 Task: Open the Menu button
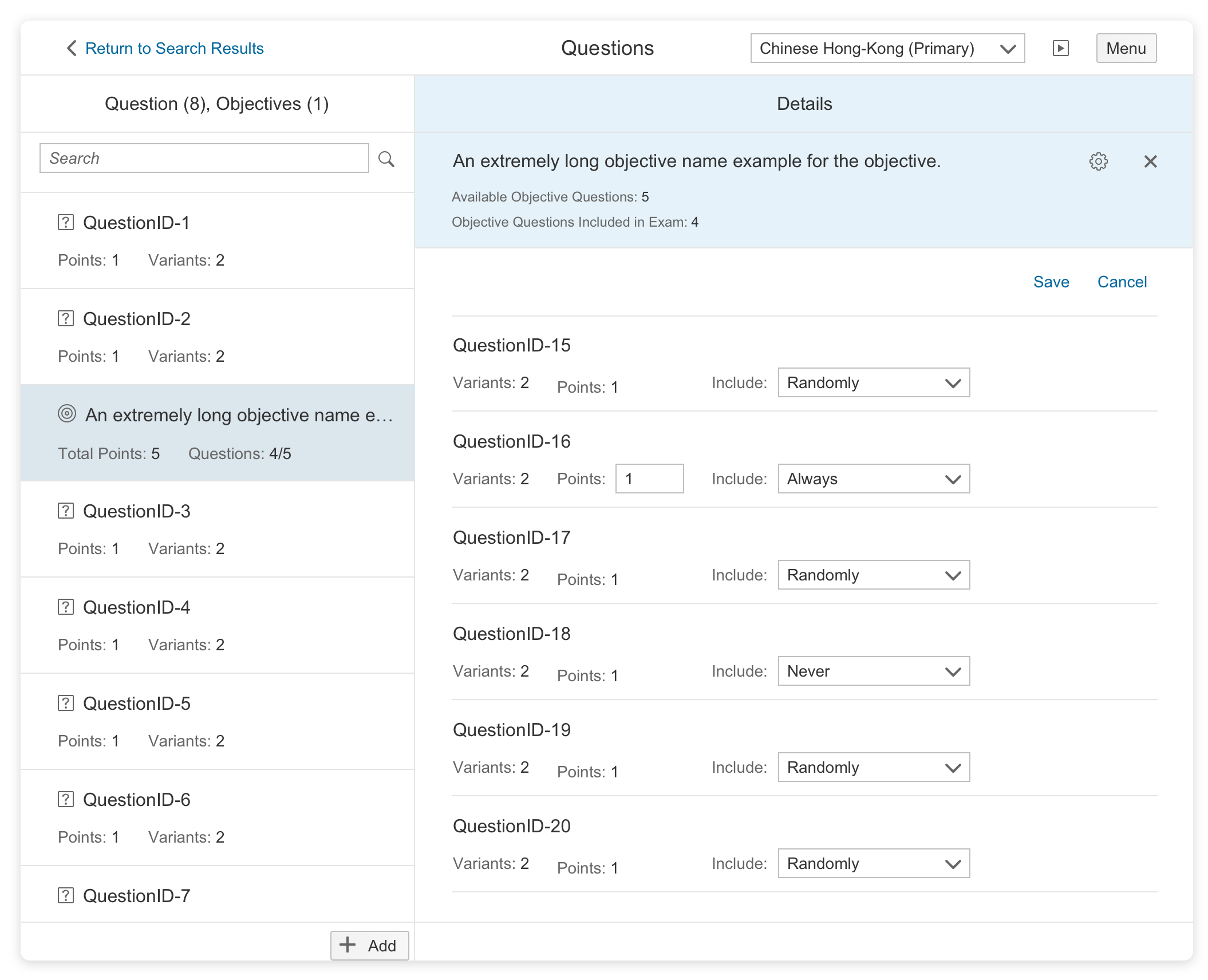coord(1126,49)
